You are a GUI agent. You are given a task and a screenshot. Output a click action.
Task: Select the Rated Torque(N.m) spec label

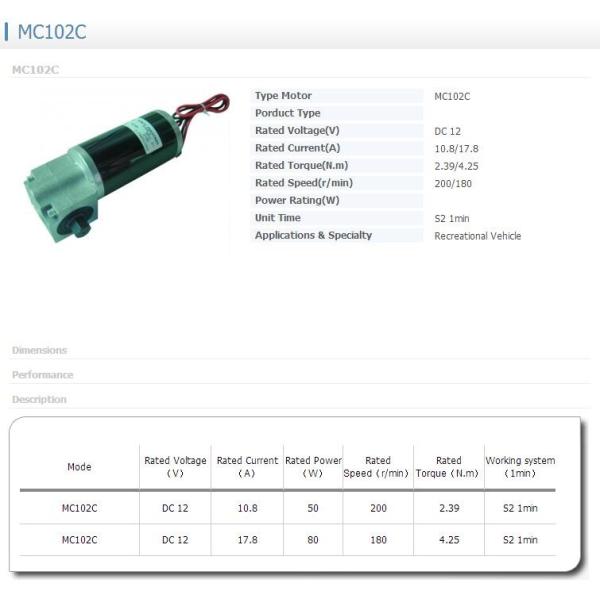tap(302, 165)
